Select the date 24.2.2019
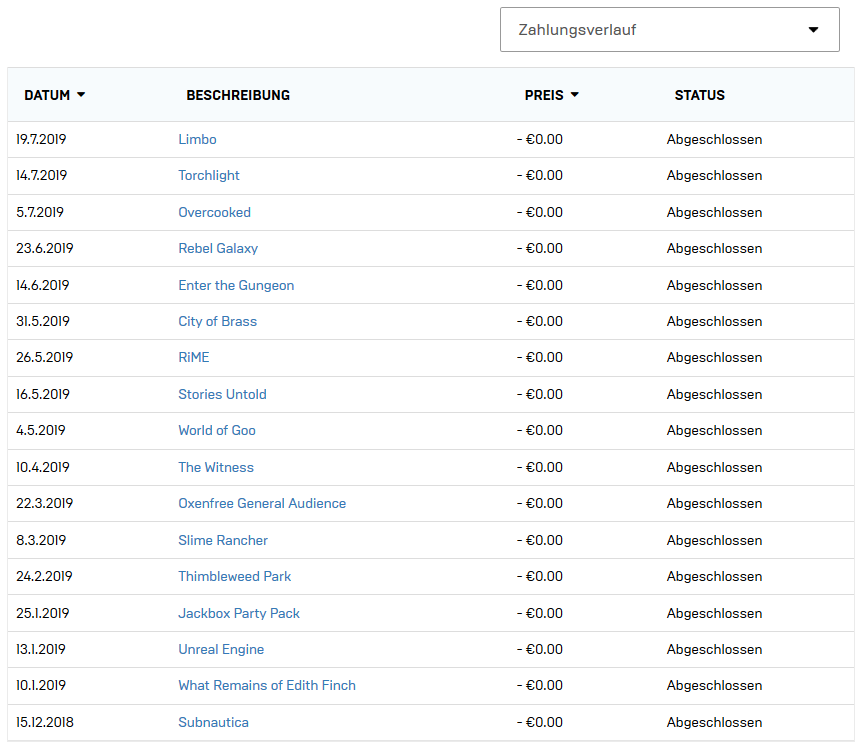The width and height of the screenshot is (862, 748). (44, 577)
